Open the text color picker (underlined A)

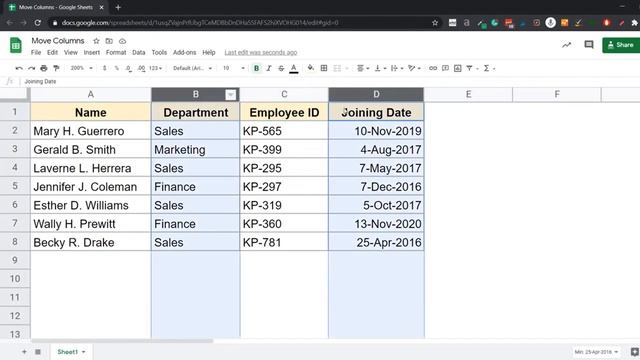[x=293, y=69]
